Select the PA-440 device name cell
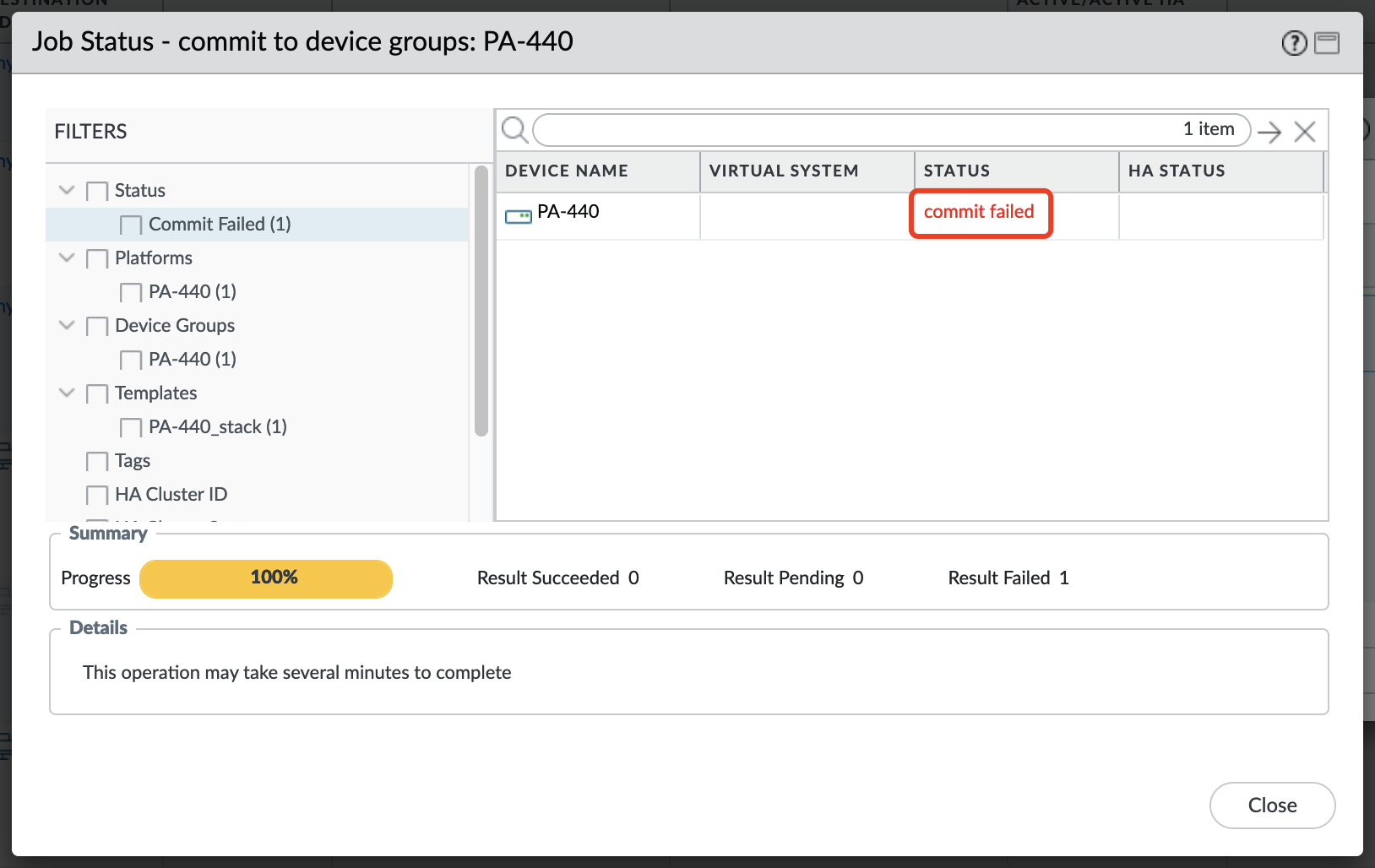Image resolution: width=1375 pixels, height=868 pixels. [598, 216]
